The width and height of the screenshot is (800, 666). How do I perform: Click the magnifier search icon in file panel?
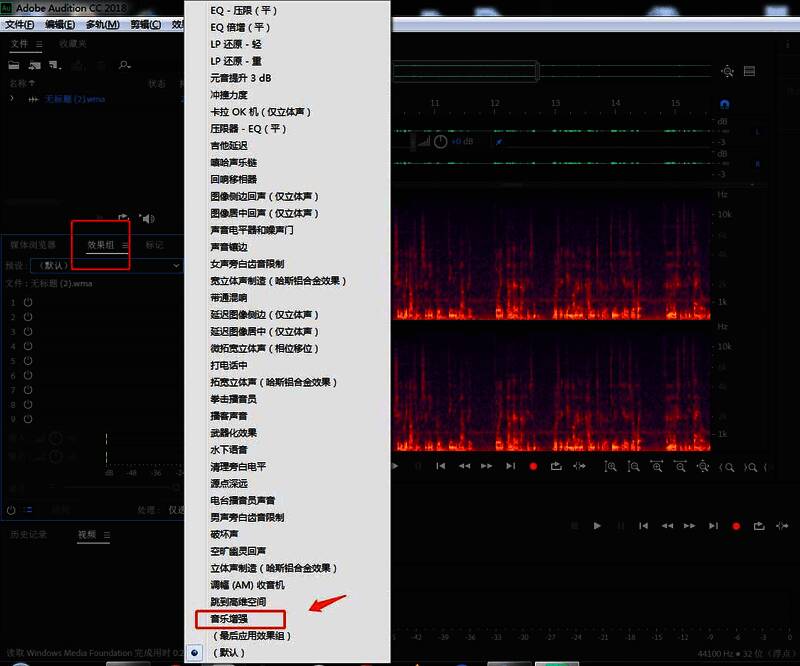pyautogui.click(x=123, y=65)
